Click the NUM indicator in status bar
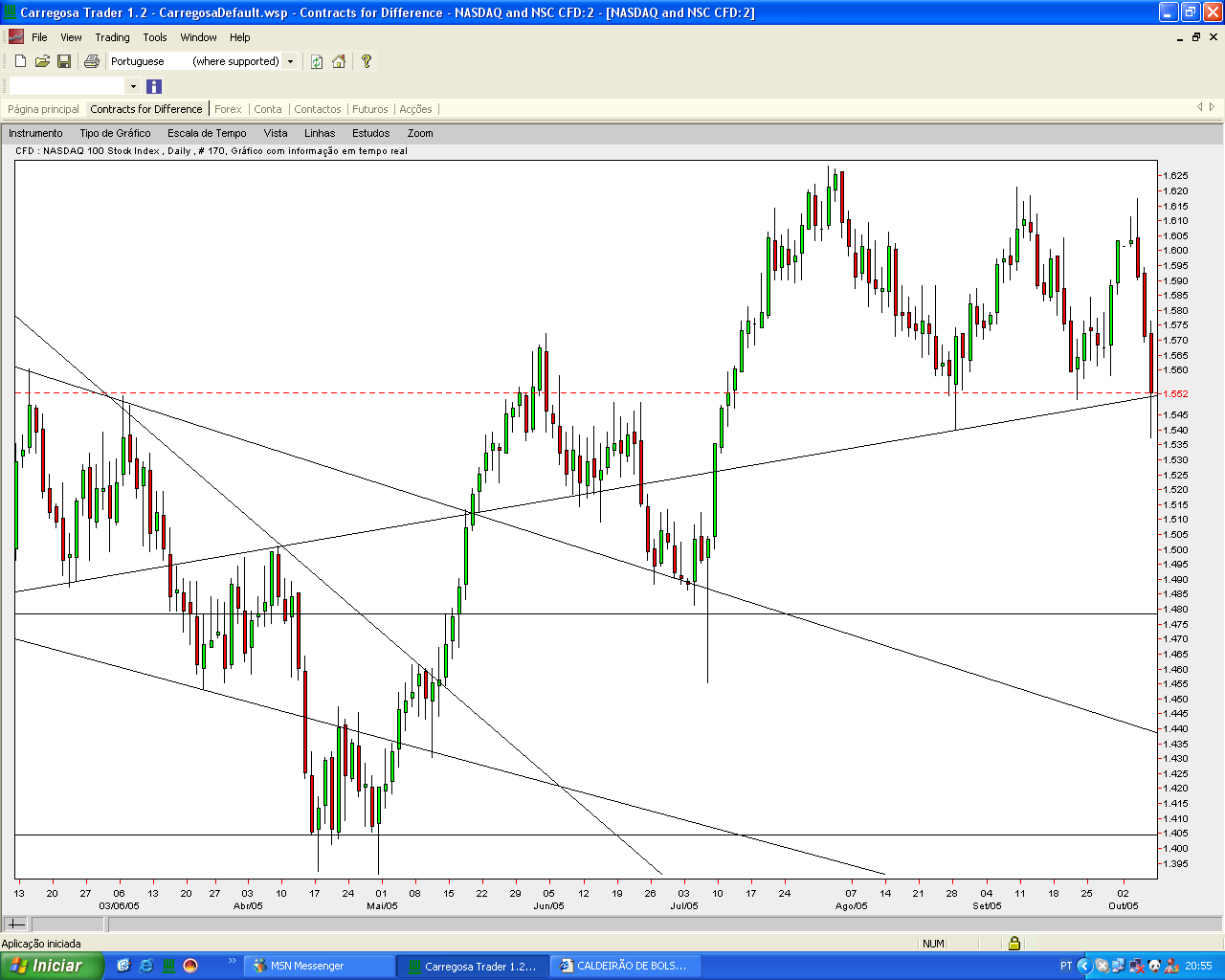 tap(933, 944)
